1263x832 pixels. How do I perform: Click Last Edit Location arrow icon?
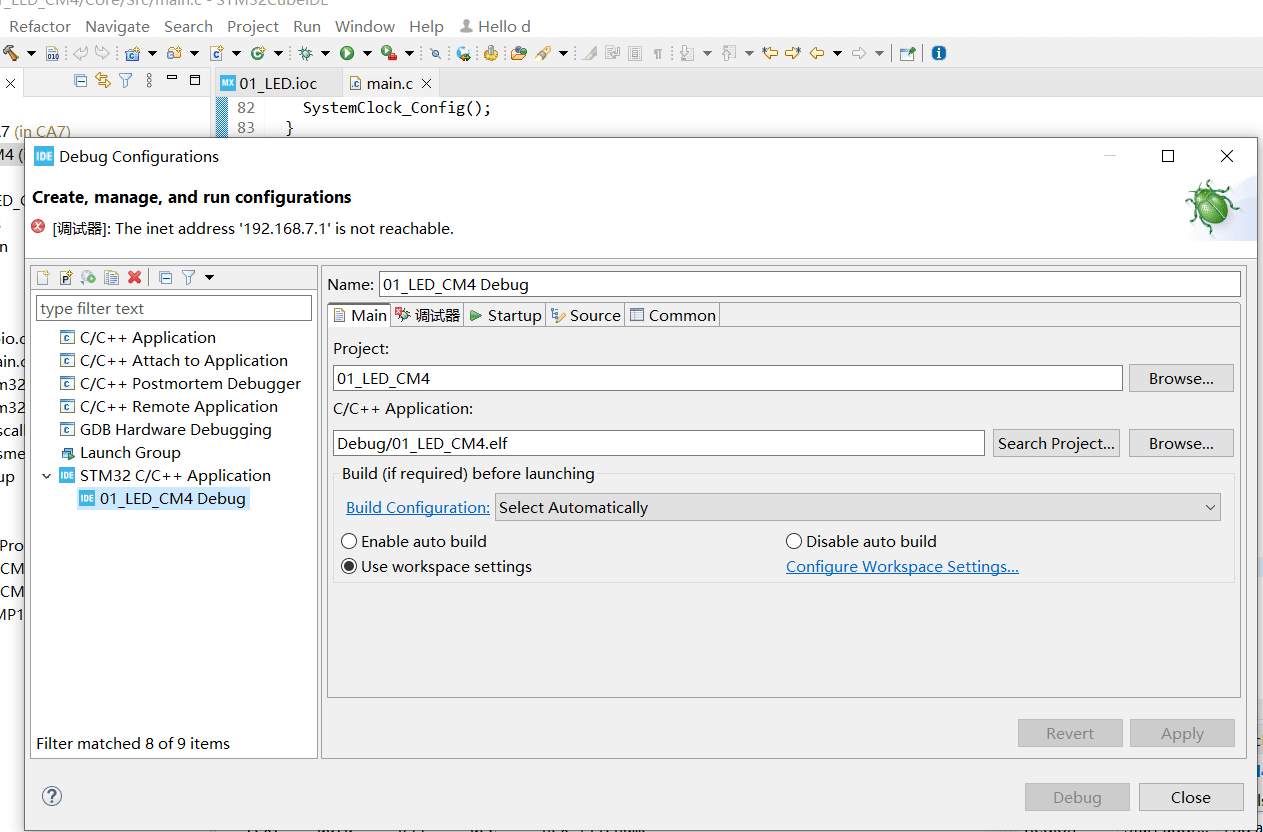click(x=770, y=53)
